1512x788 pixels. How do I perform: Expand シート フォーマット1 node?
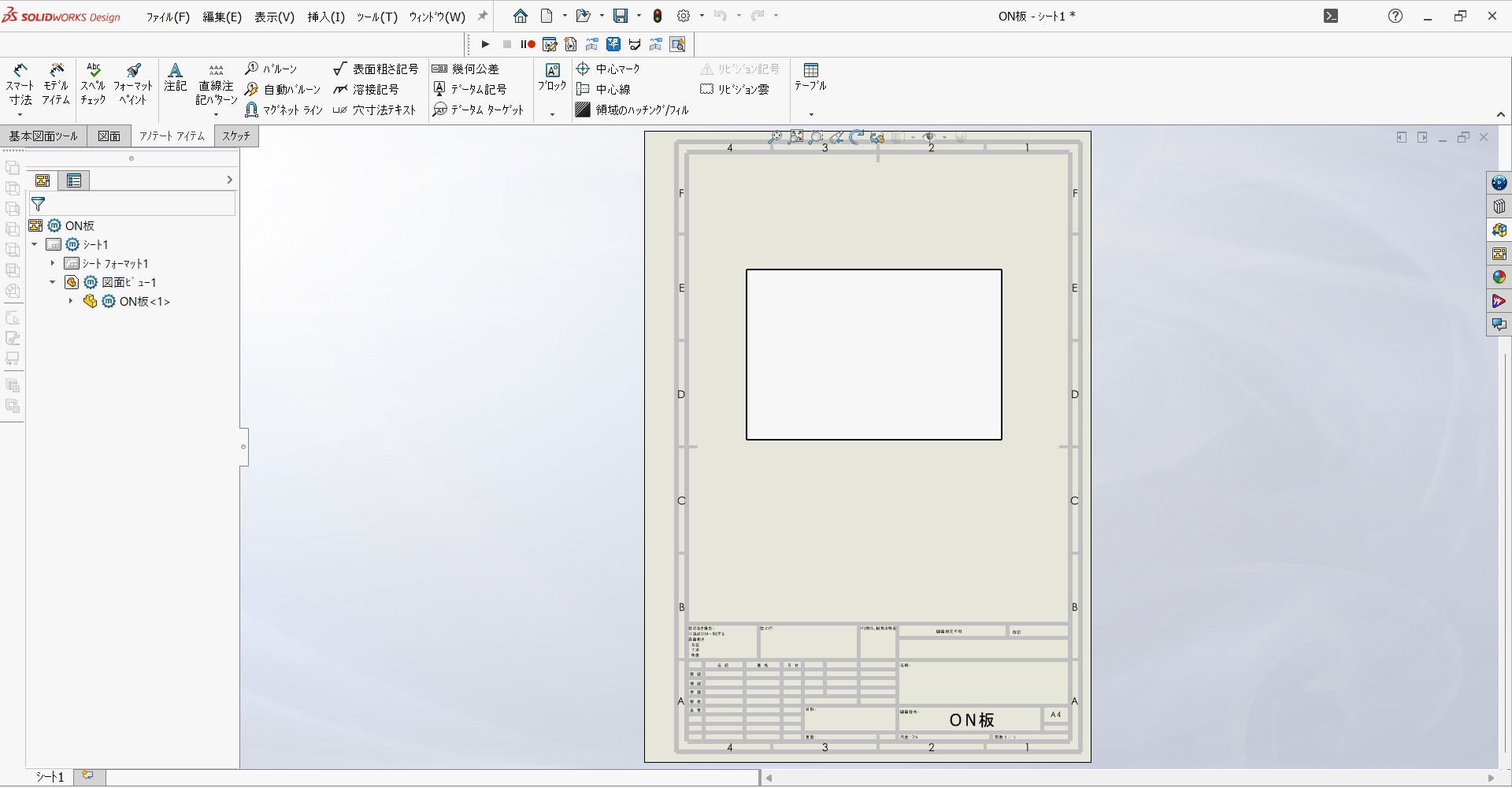point(53,263)
